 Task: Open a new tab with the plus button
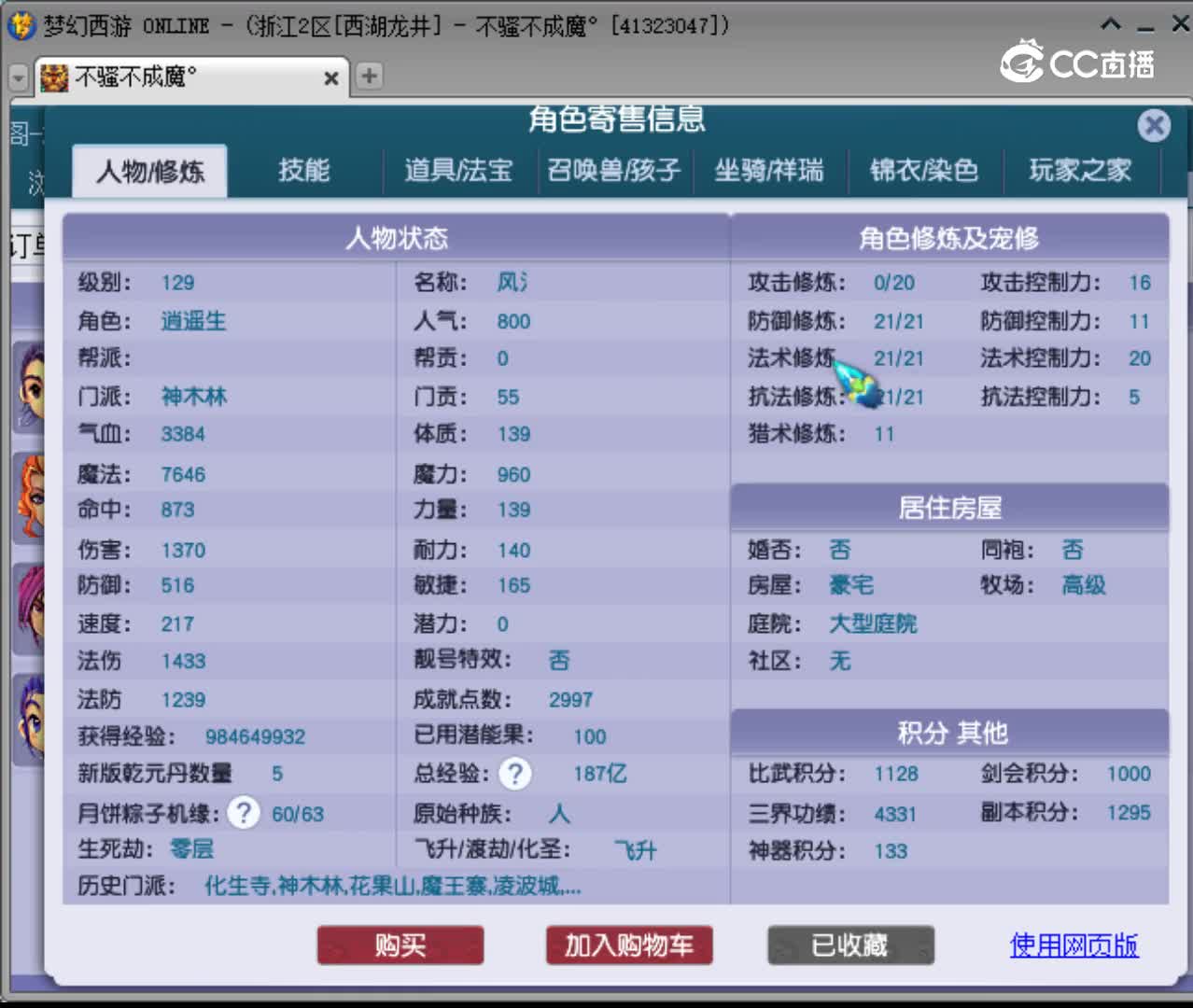pos(370,76)
